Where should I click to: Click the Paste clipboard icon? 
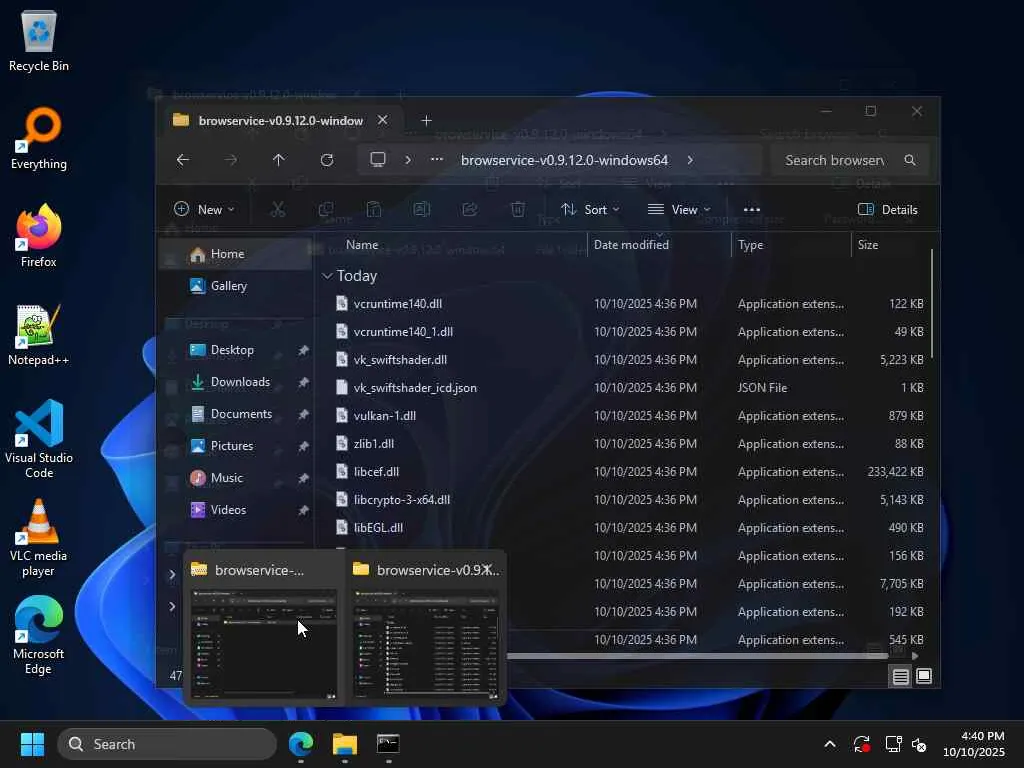coord(374,210)
